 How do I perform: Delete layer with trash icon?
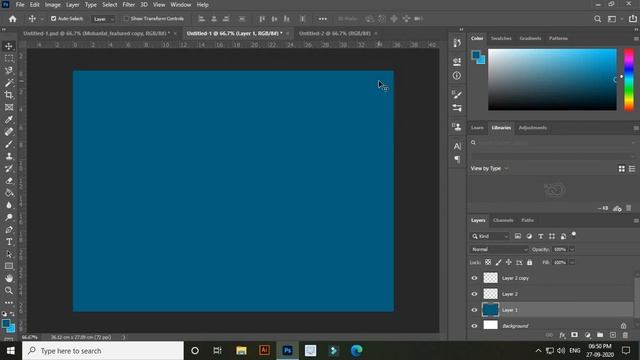pyautogui.click(x=625, y=335)
